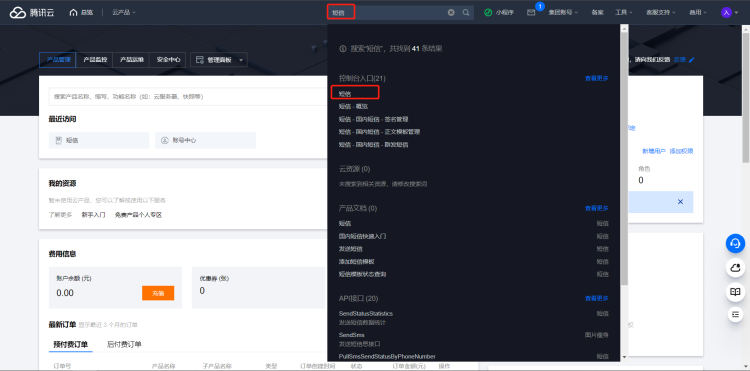This screenshot has width=750, height=371.
Task: Select the 产品管理 tab
Action: coord(57,60)
